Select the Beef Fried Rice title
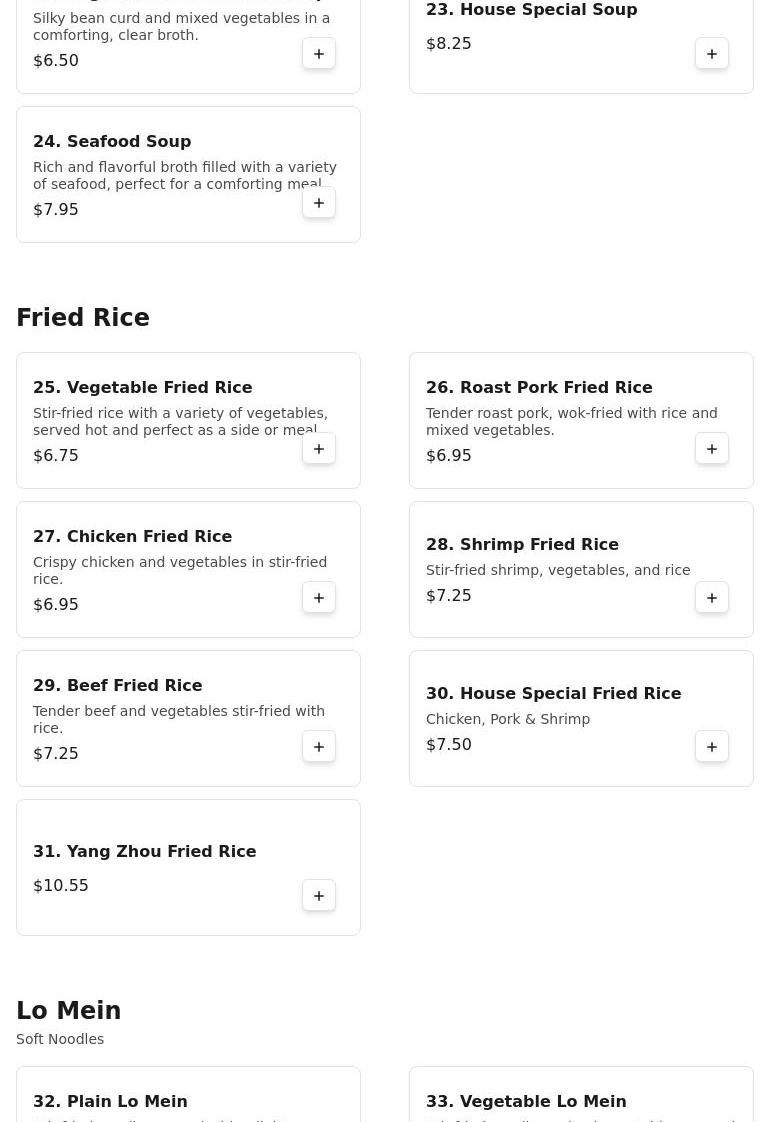 117,685
